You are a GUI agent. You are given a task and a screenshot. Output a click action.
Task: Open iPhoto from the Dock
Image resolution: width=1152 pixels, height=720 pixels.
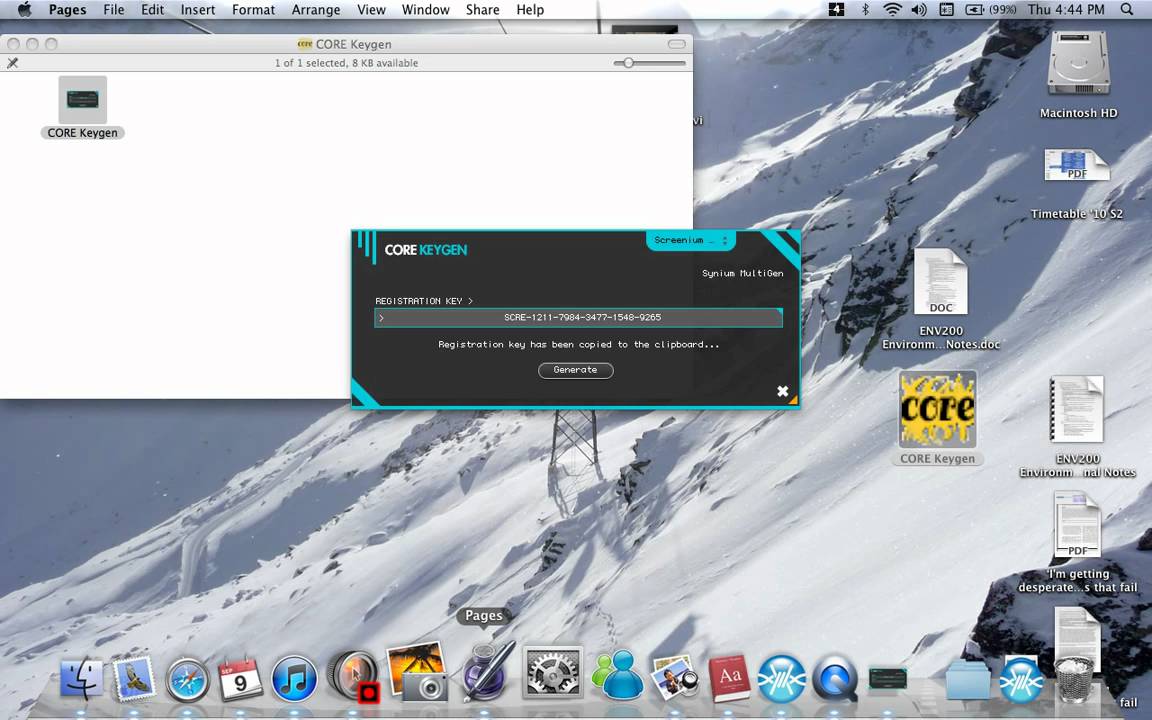[x=417, y=671]
